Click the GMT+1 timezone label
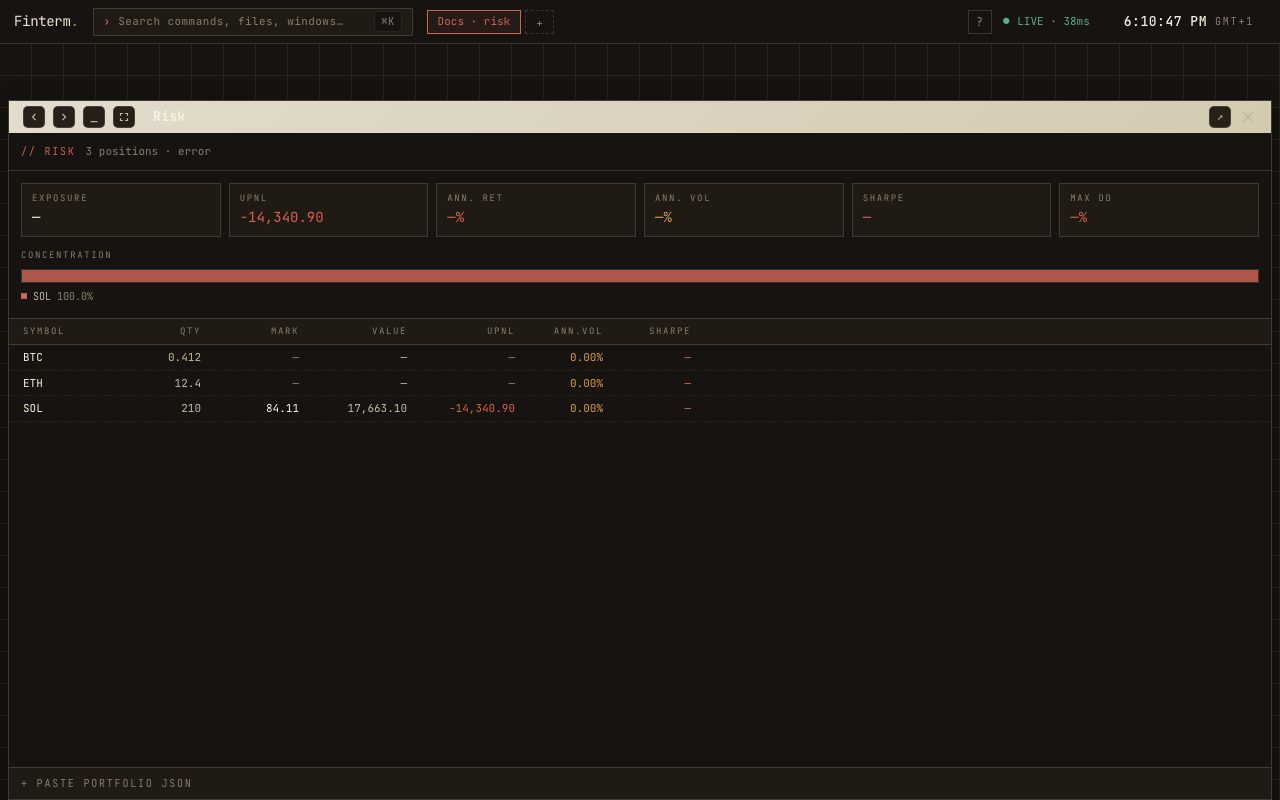The width and height of the screenshot is (1280, 800). 1234,22
